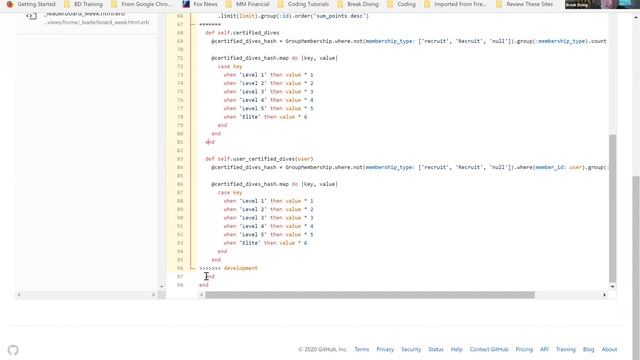Screen dimensions: 640x360
Task: Open the Review These Sites bookmarks folder
Action: click(524, 4)
